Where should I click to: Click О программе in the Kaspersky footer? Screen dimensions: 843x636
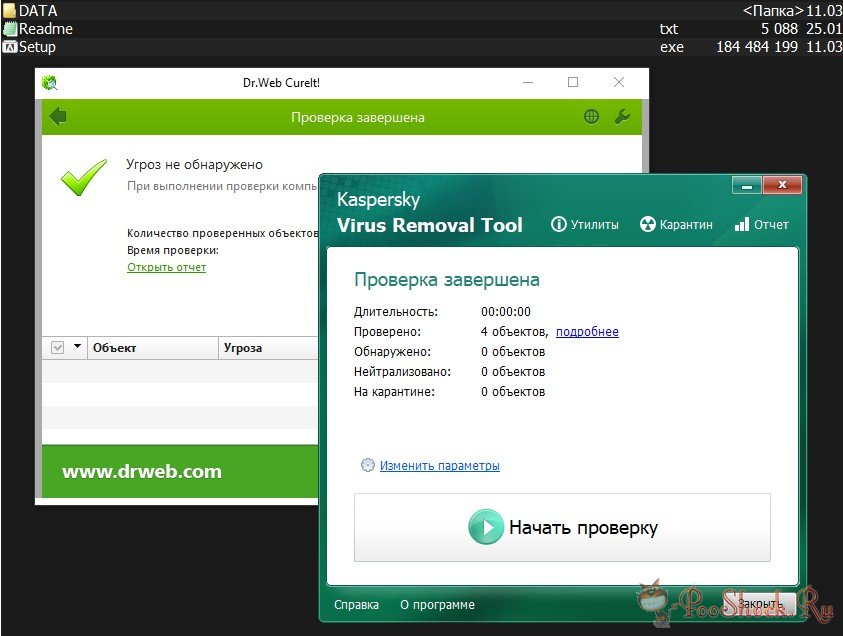(437, 605)
